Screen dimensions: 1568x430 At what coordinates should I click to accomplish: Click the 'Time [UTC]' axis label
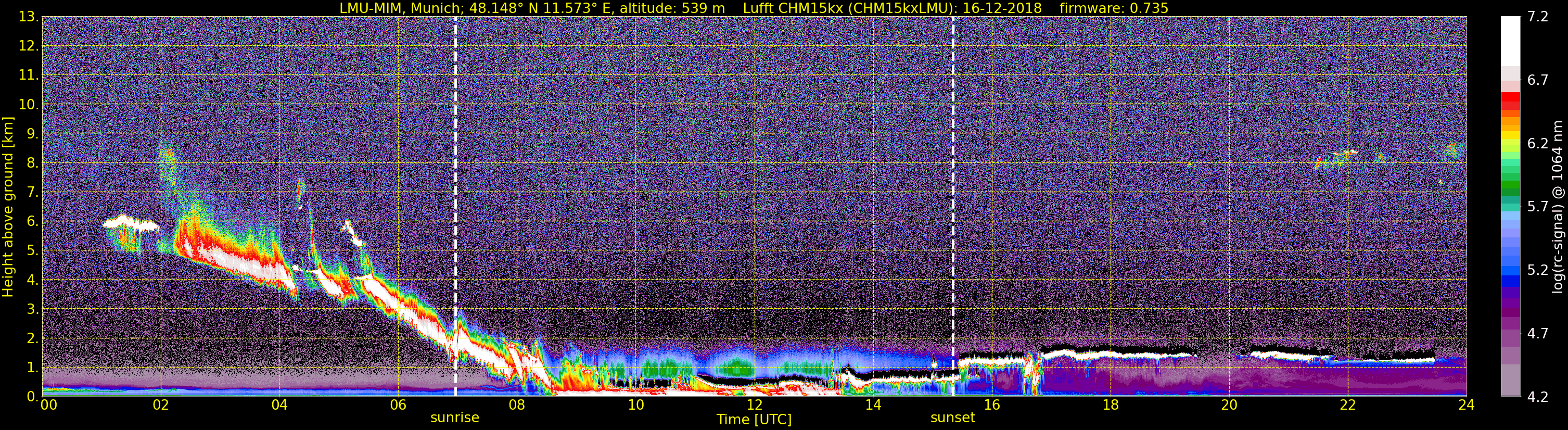(x=754, y=420)
